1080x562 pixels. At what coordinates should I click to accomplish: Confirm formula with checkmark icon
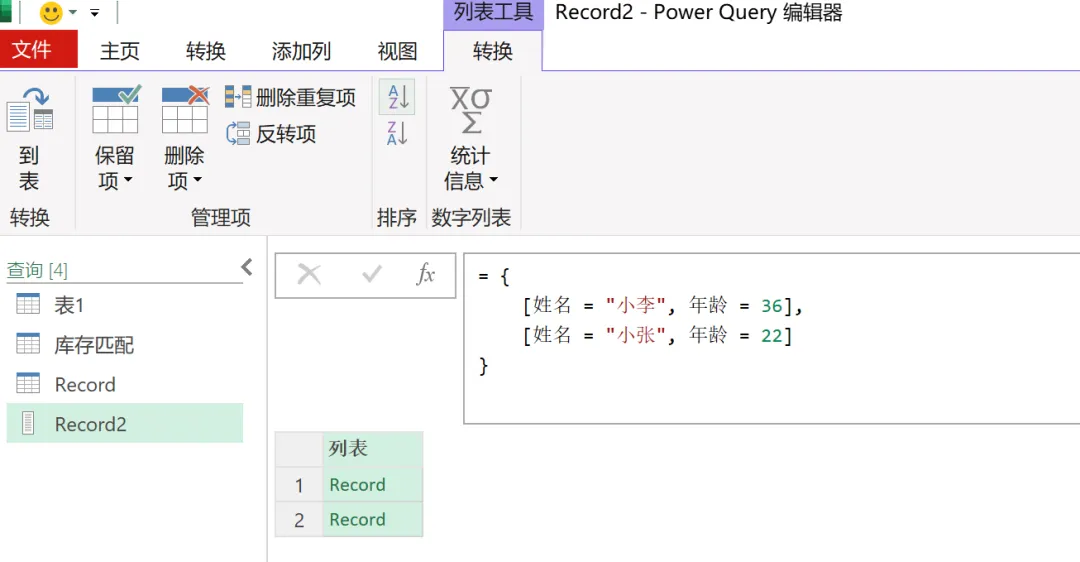(372, 275)
